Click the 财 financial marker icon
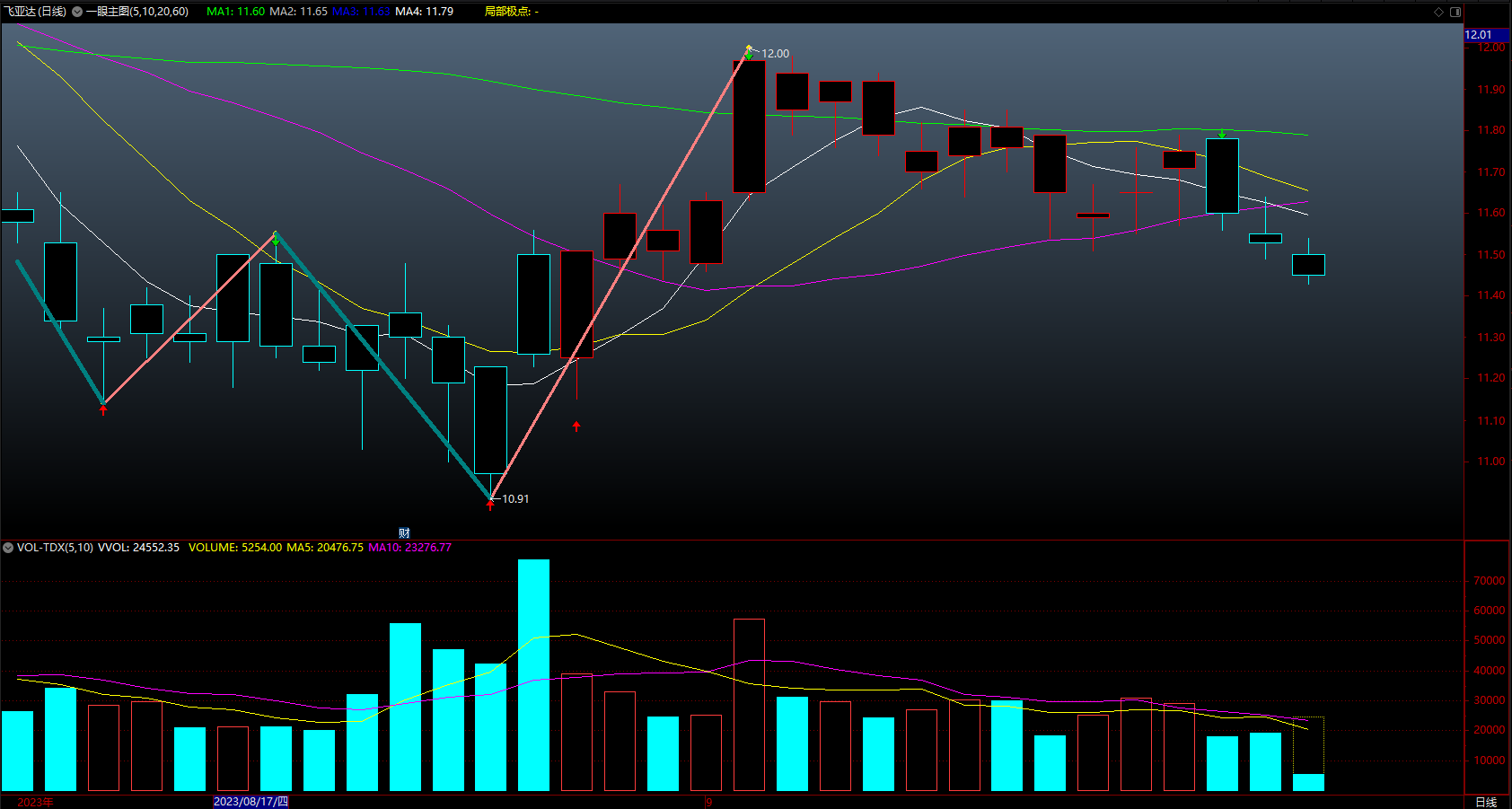The width and height of the screenshot is (1512, 809). pos(404,533)
